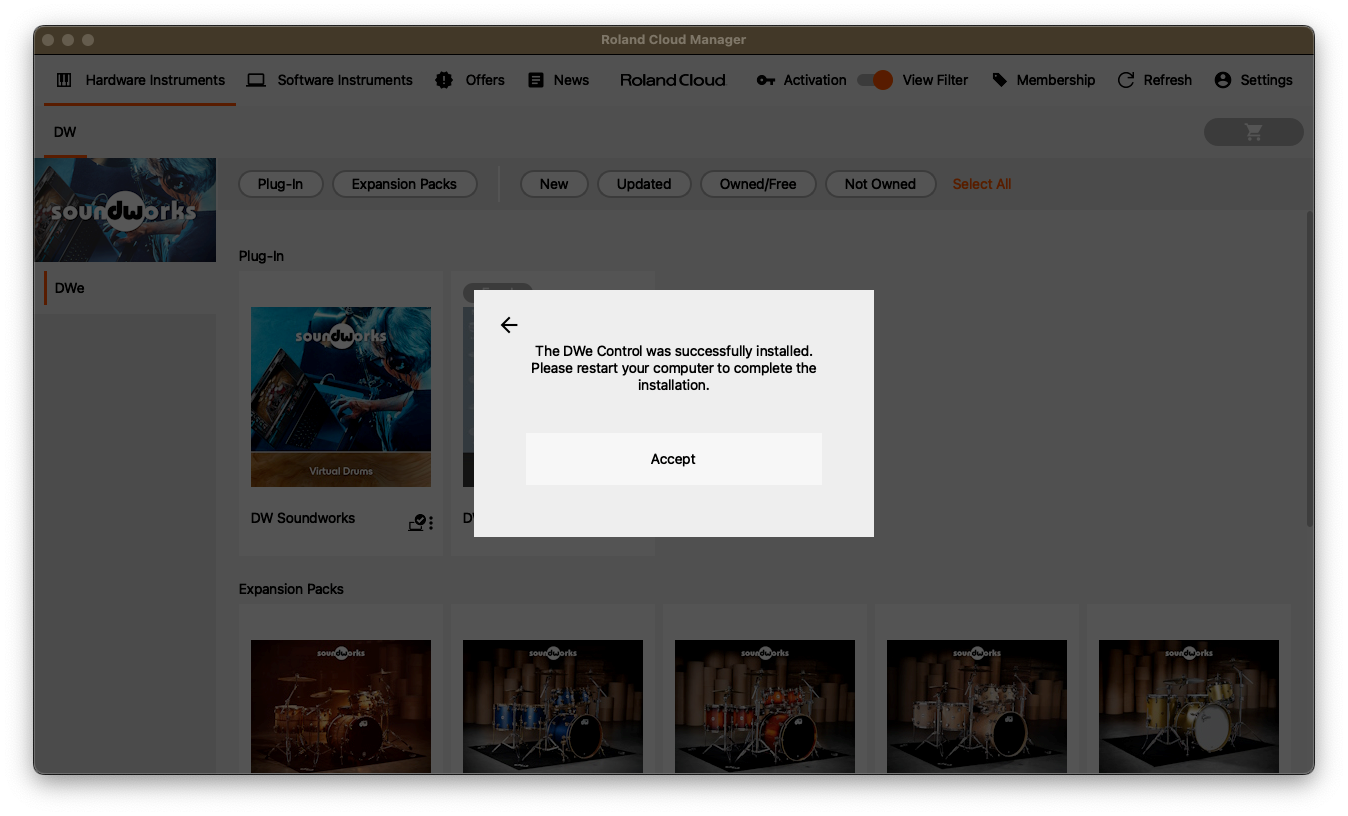Toggle the Updated filter chip
Viewport: 1348px width, 816px height.
tap(644, 184)
